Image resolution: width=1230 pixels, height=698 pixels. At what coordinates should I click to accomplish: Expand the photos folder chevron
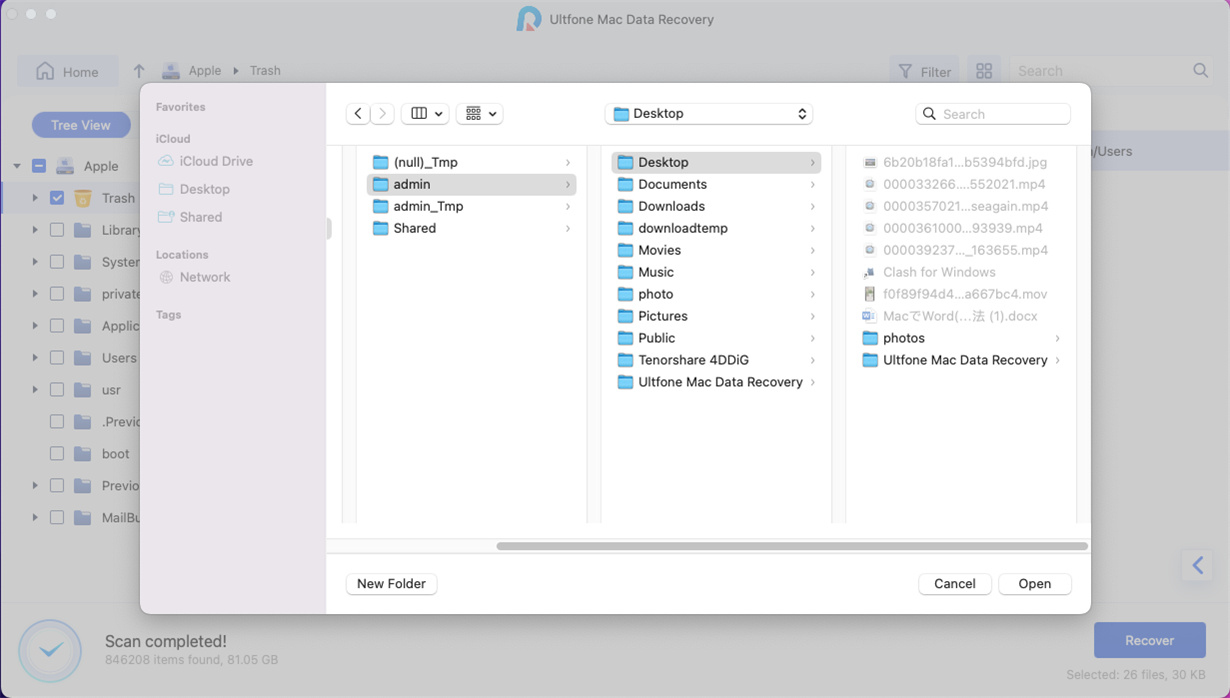(1058, 338)
